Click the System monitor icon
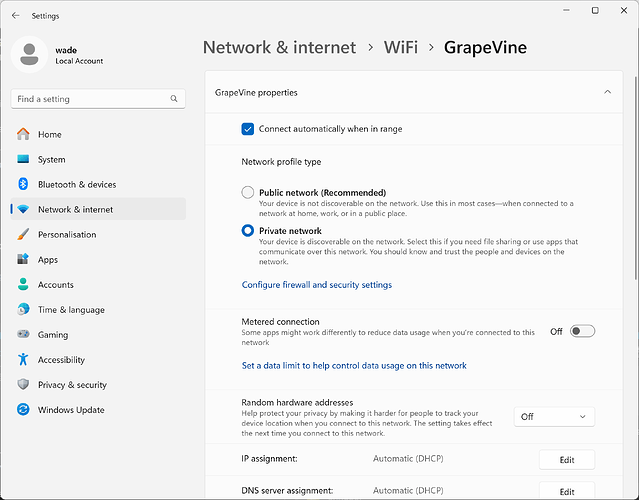Viewport: 639px width, 500px height. (x=23, y=159)
